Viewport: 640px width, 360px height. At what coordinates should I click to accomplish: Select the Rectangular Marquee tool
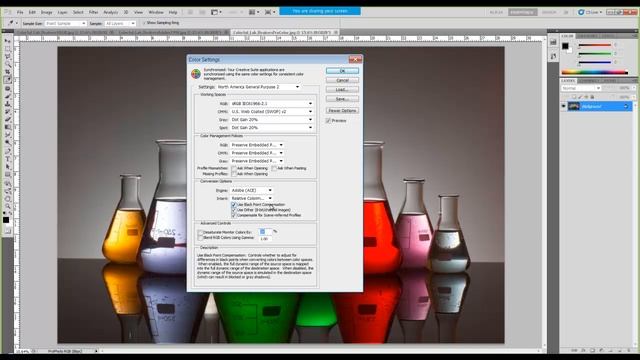coord(7,49)
